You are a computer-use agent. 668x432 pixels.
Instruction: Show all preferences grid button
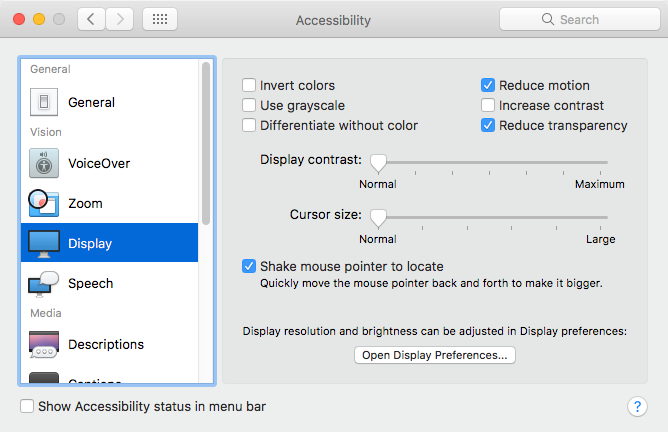tap(160, 19)
